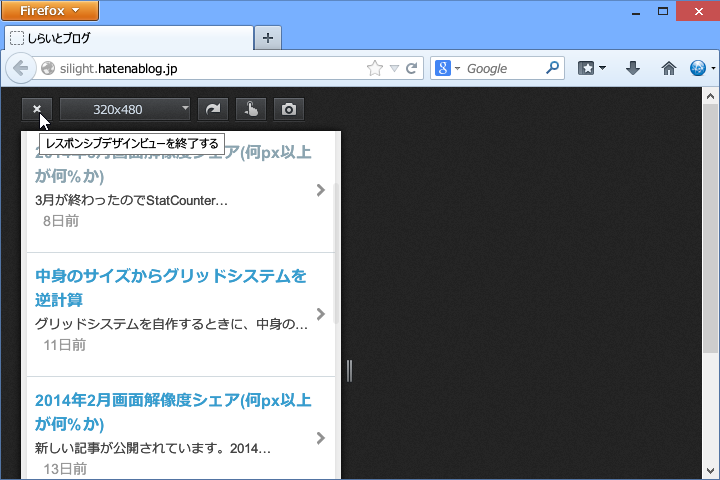Click the inner viewport scrollbar thumb
Viewport: 720px width, 480px height.
(336, 254)
